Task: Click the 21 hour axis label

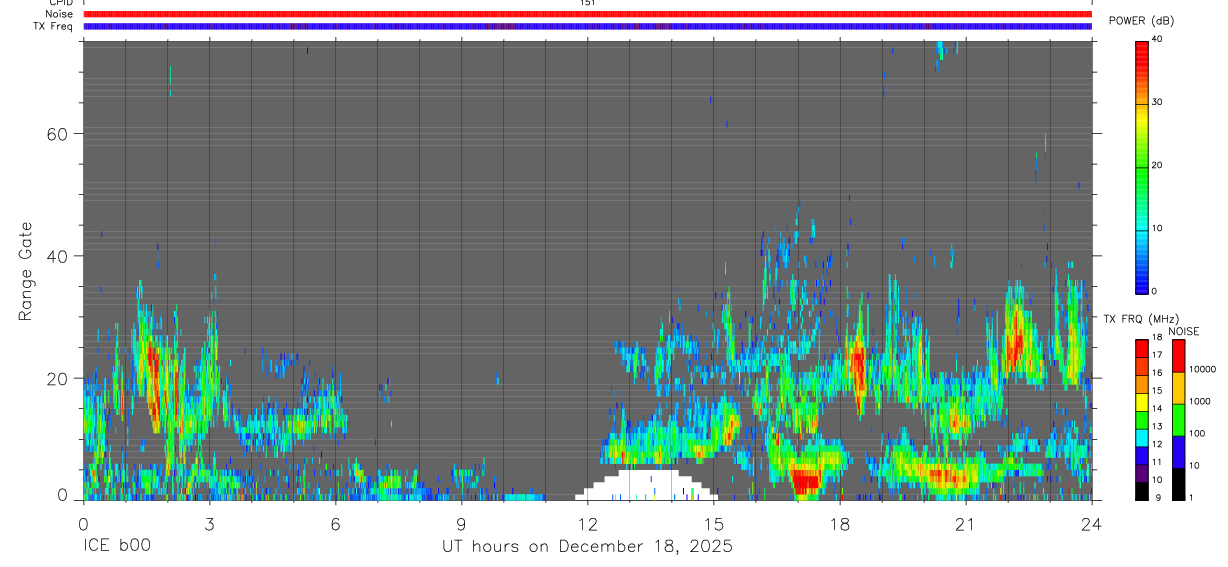Action: [966, 523]
